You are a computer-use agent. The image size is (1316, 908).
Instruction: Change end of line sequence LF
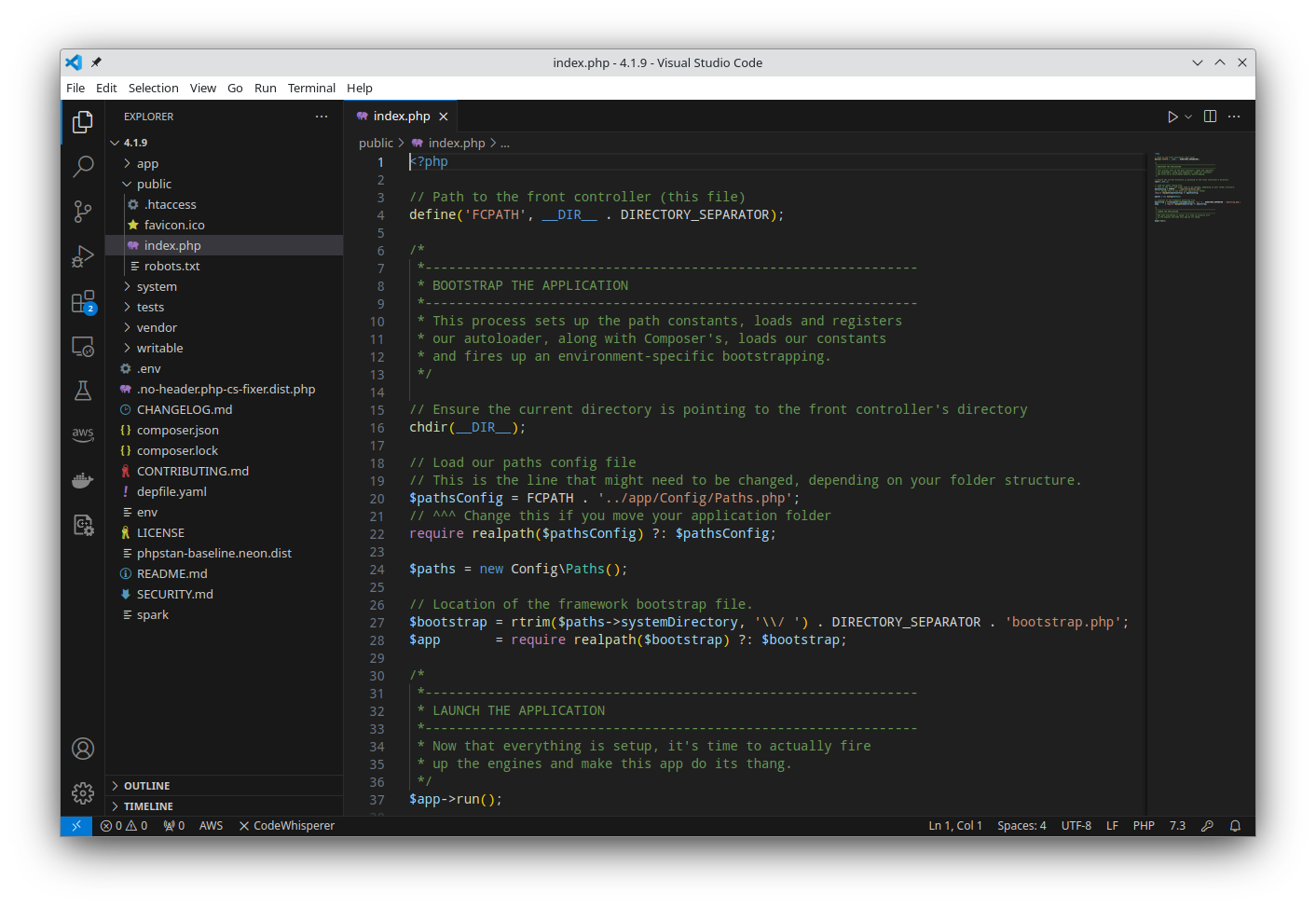pos(1112,826)
